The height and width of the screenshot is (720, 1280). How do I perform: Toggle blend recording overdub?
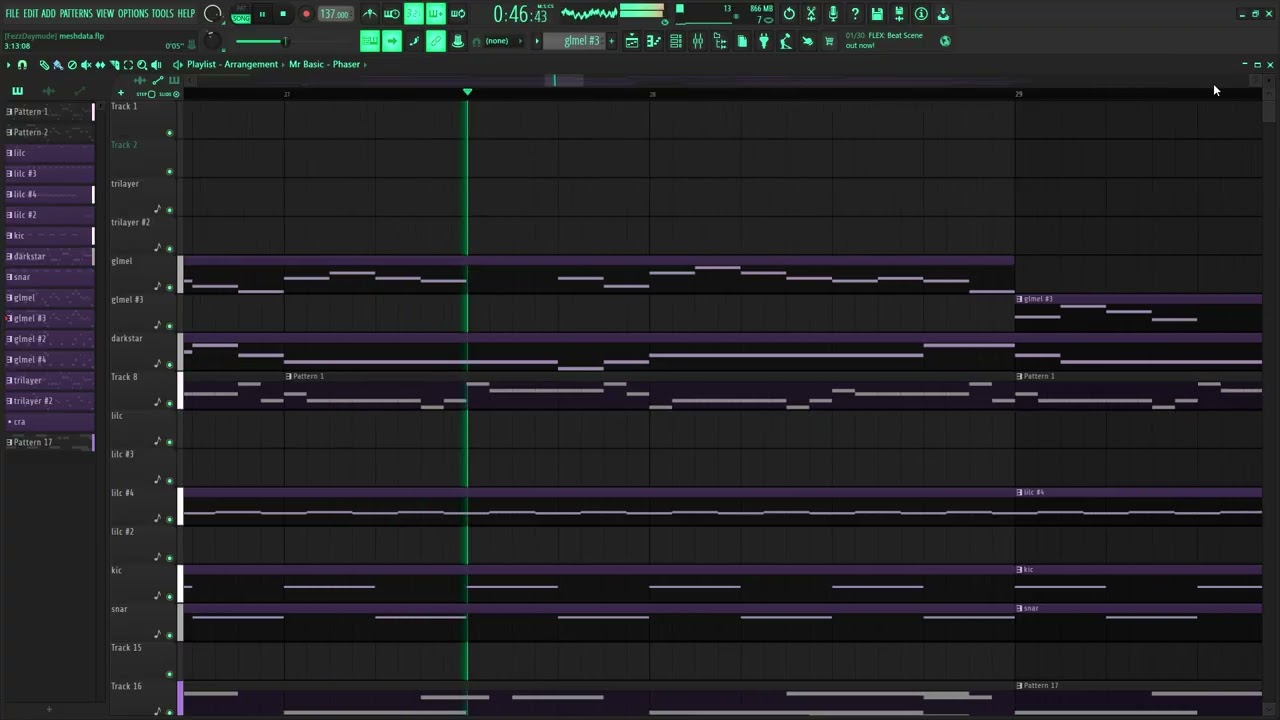click(436, 14)
